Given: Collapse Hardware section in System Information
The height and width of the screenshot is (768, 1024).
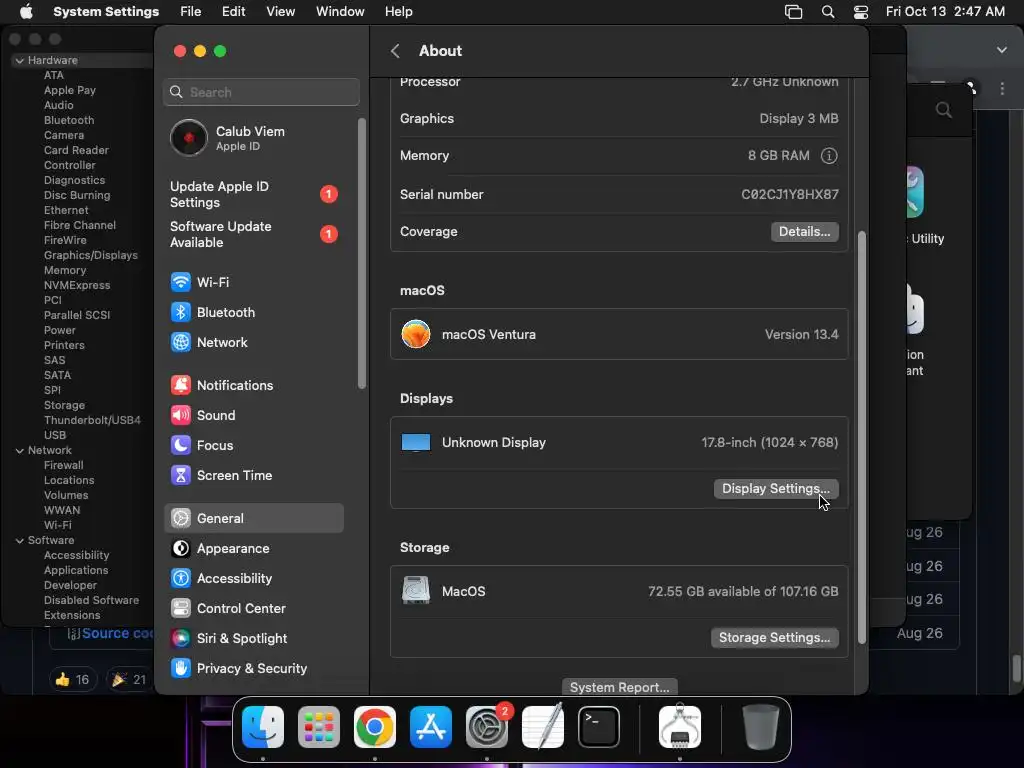Looking at the screenshot, I should click(x=20, y=60).
